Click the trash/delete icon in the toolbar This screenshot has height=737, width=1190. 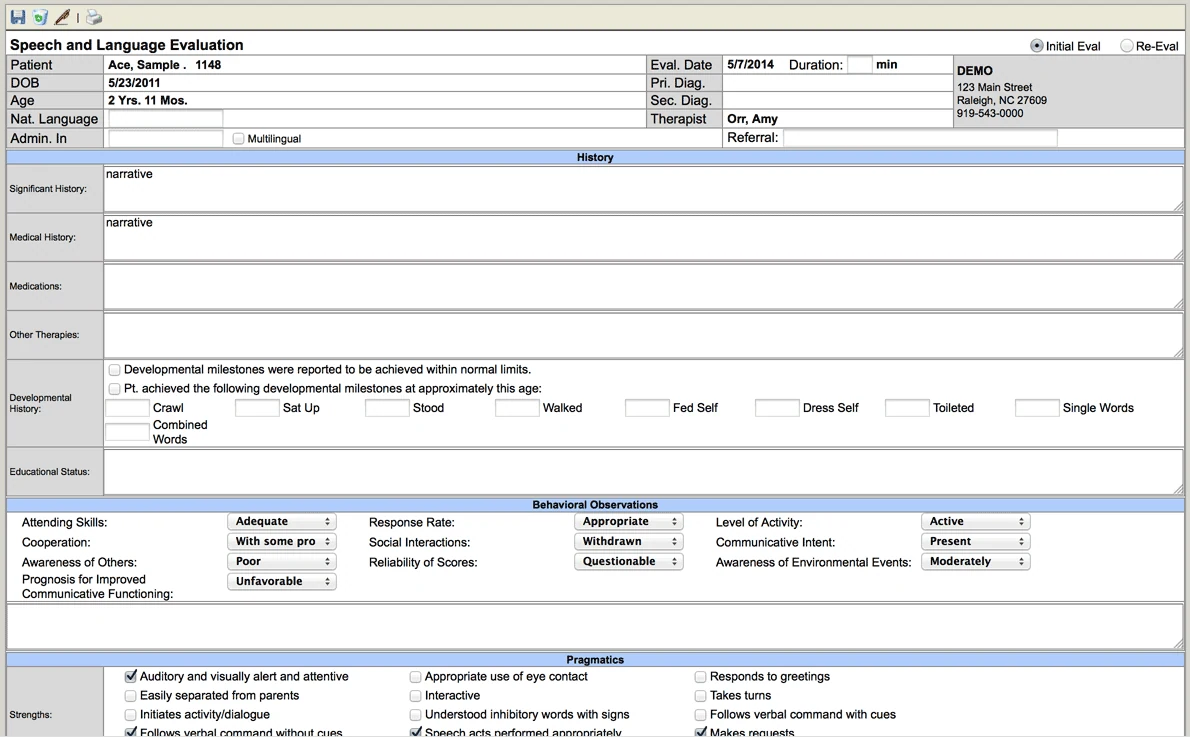[38, 16]
